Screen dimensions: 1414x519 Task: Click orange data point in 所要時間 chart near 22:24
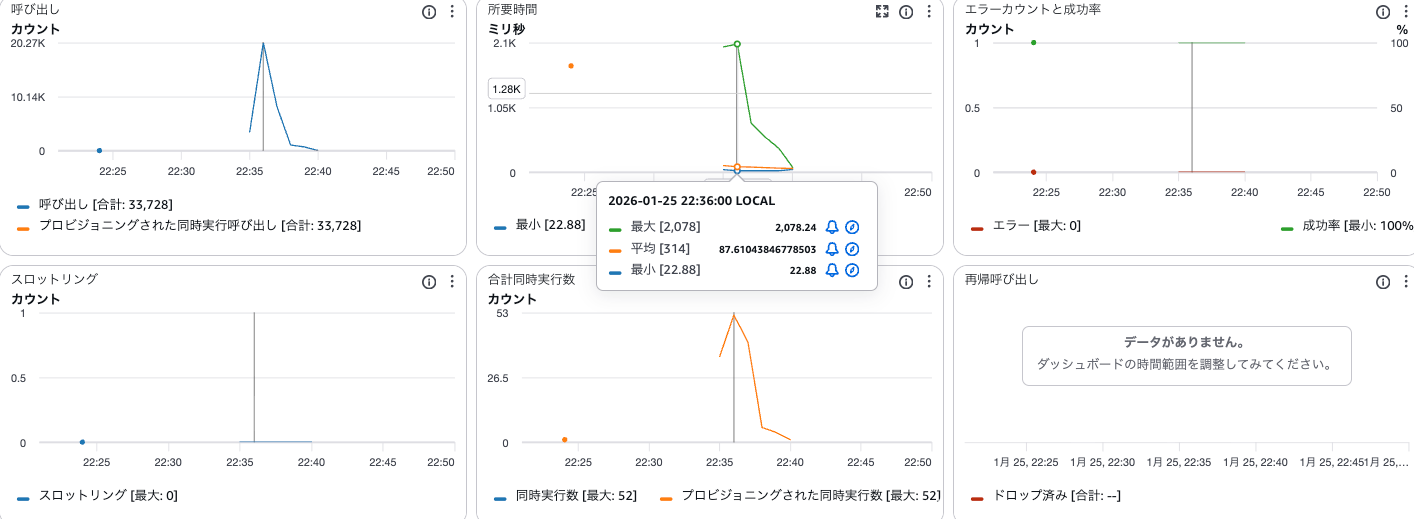tap(571, 66)
